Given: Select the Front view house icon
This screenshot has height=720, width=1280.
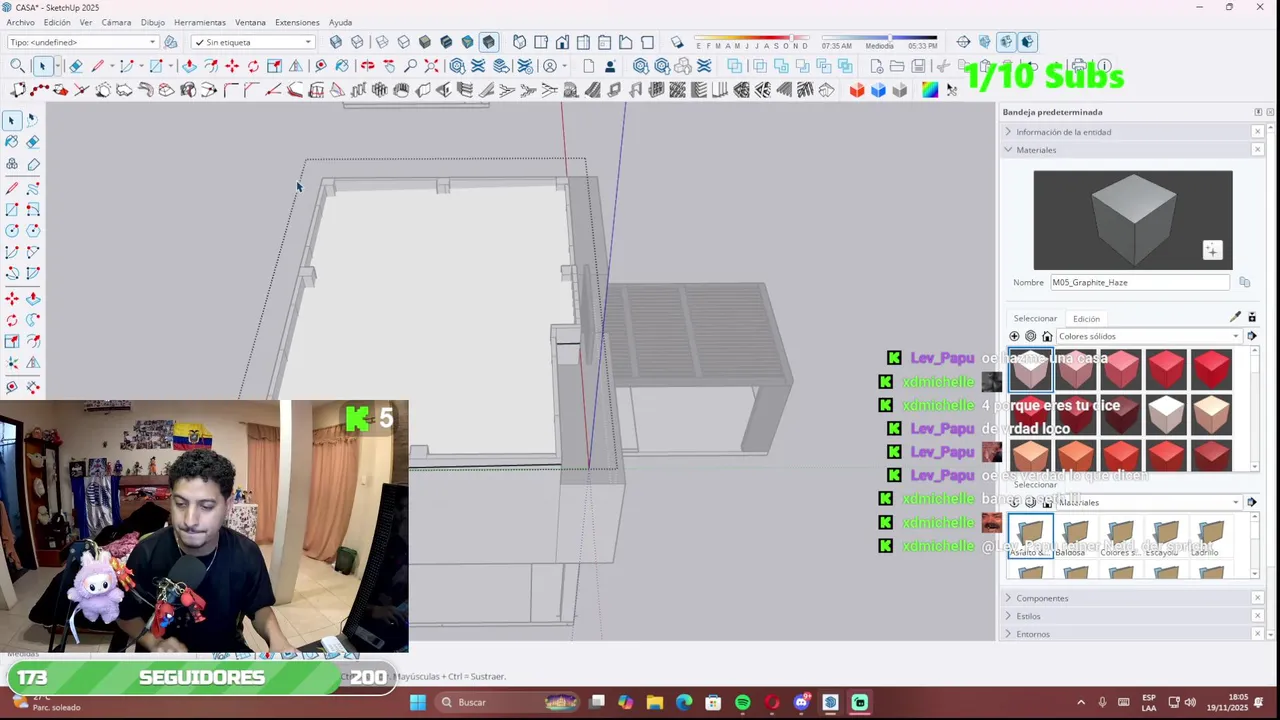Looking at the screenshot, I should point(562,42).
